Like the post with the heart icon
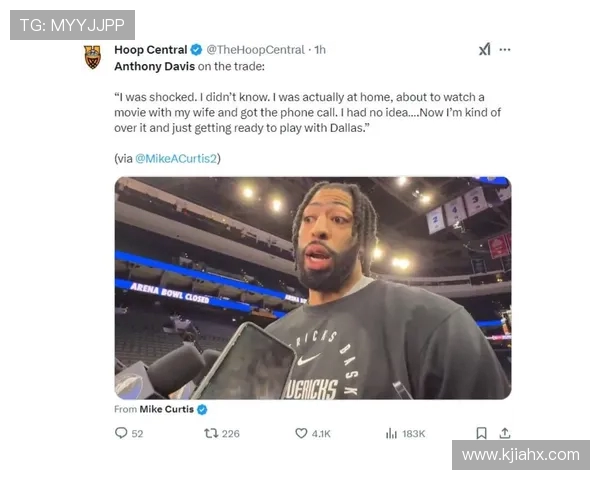Viewport: 600px width, 480px height. (x=301, y=433)
